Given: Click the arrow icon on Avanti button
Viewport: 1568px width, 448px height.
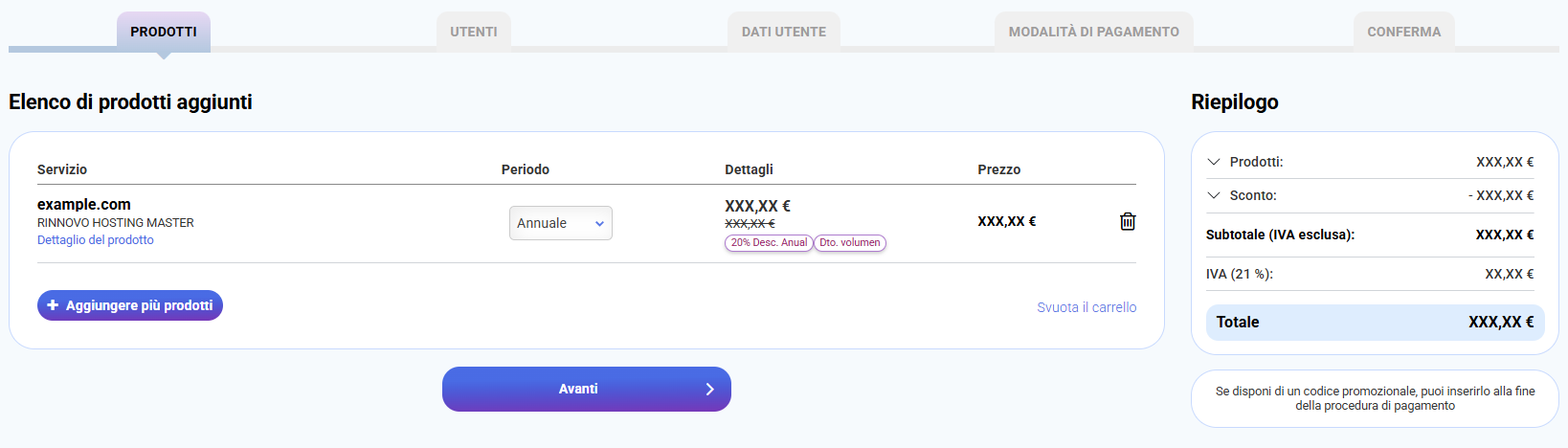Looking at the screenshot, I should pyautogui.click(x=709, y=389).
